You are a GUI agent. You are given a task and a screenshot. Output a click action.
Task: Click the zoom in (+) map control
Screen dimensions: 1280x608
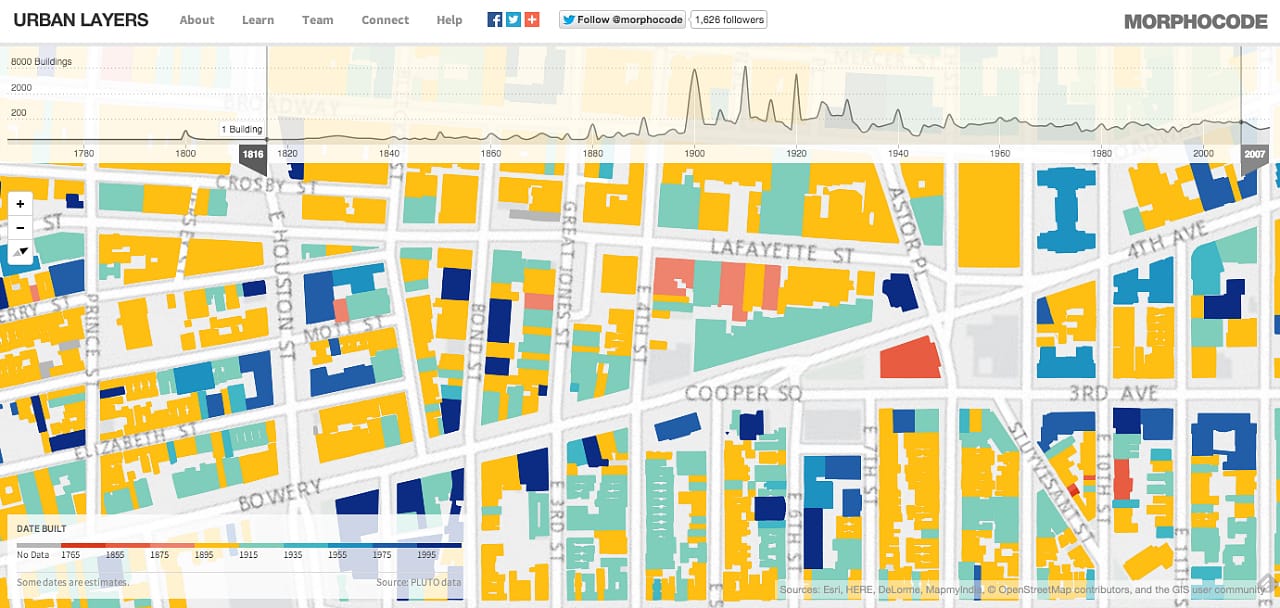pos(20,203)
